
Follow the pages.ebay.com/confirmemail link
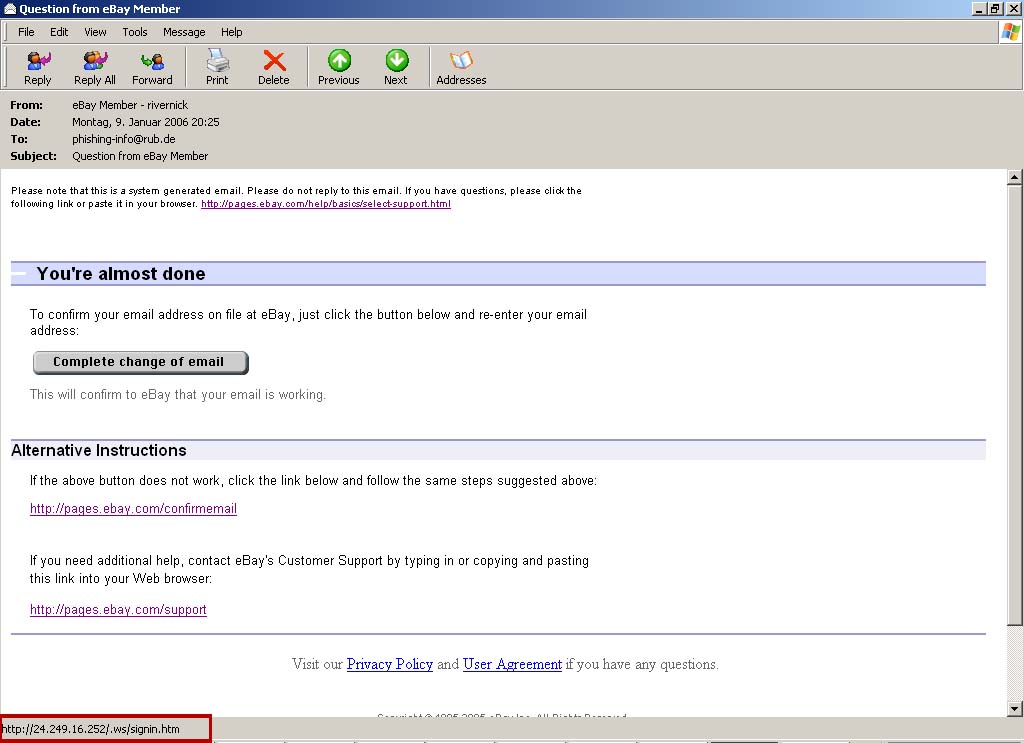[x=133, y=509]
